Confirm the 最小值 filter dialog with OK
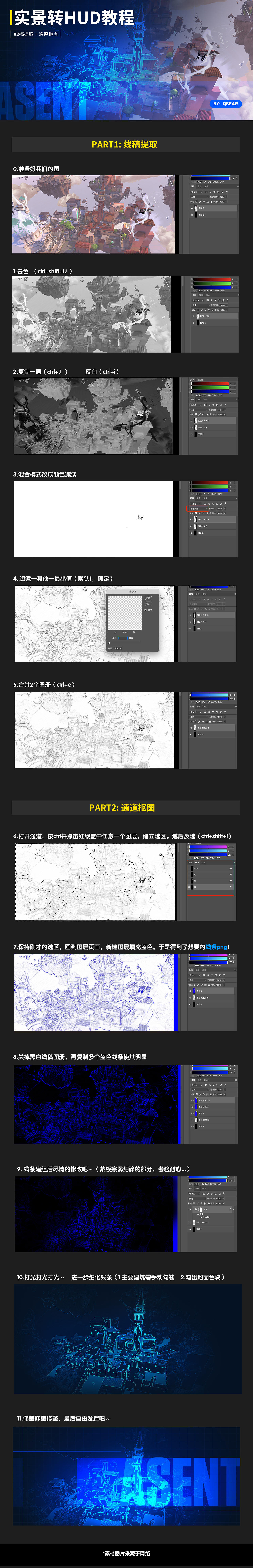 click(148, 598)
